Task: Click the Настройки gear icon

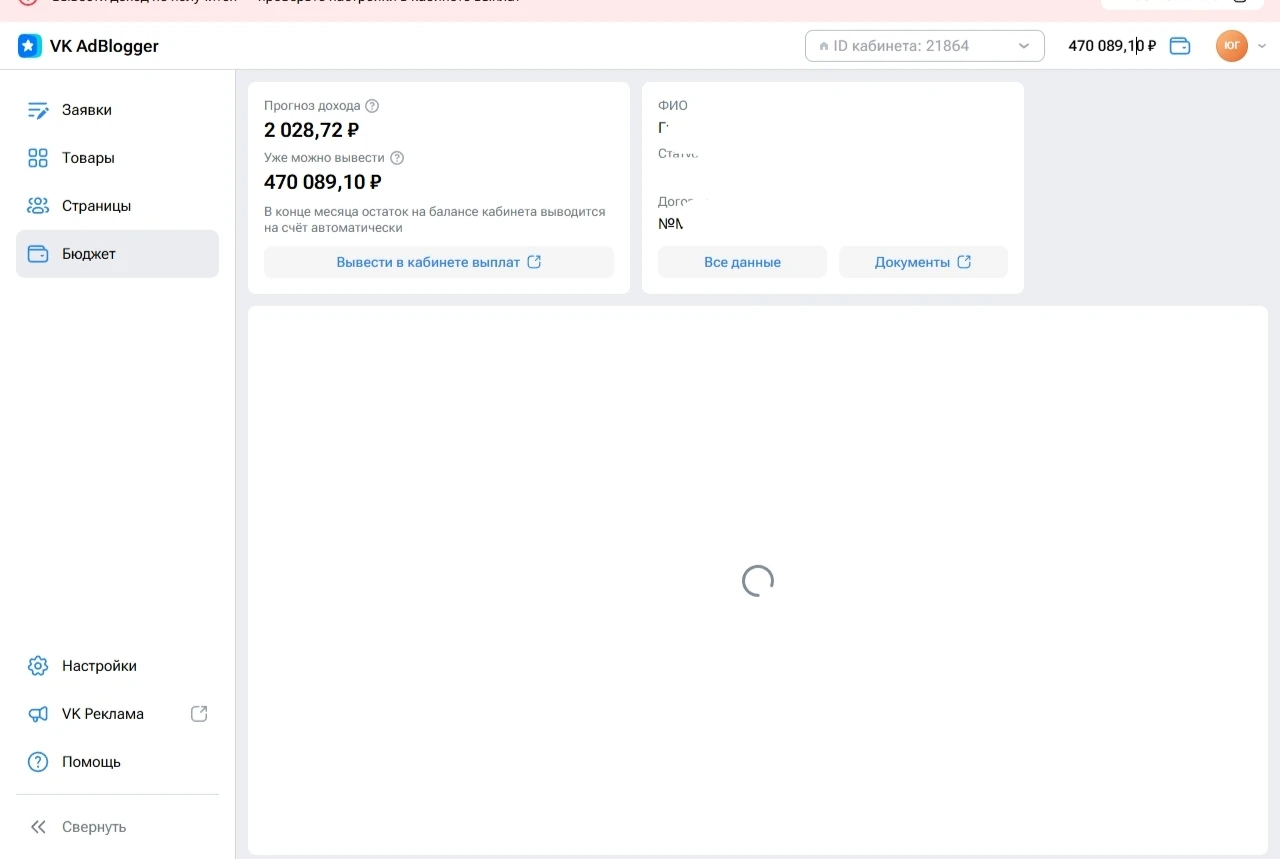Action: (38, 666)
